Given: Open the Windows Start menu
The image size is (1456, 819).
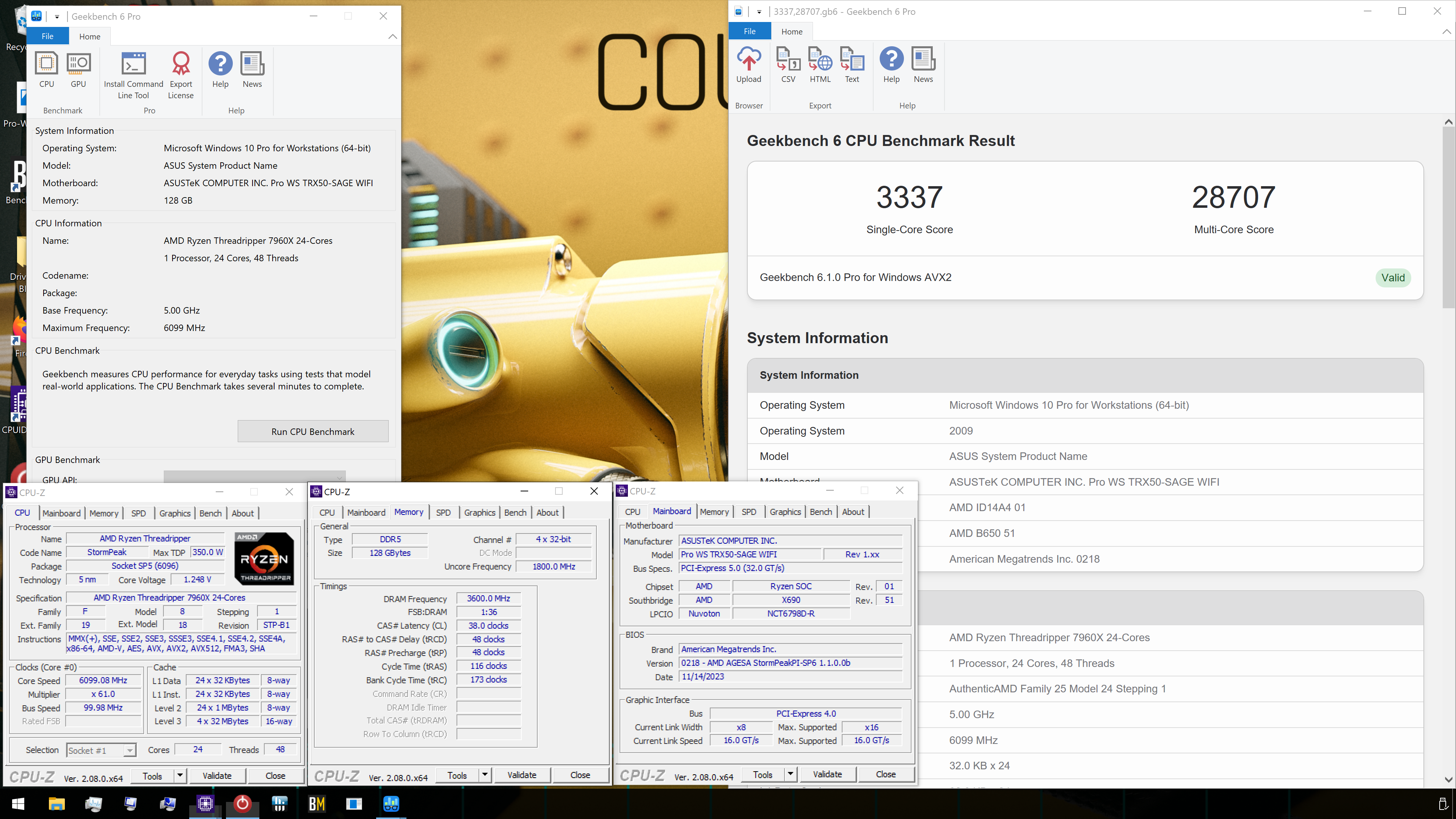Looking at the screenshot, I should pyautogui.click(x=18, y=803).
